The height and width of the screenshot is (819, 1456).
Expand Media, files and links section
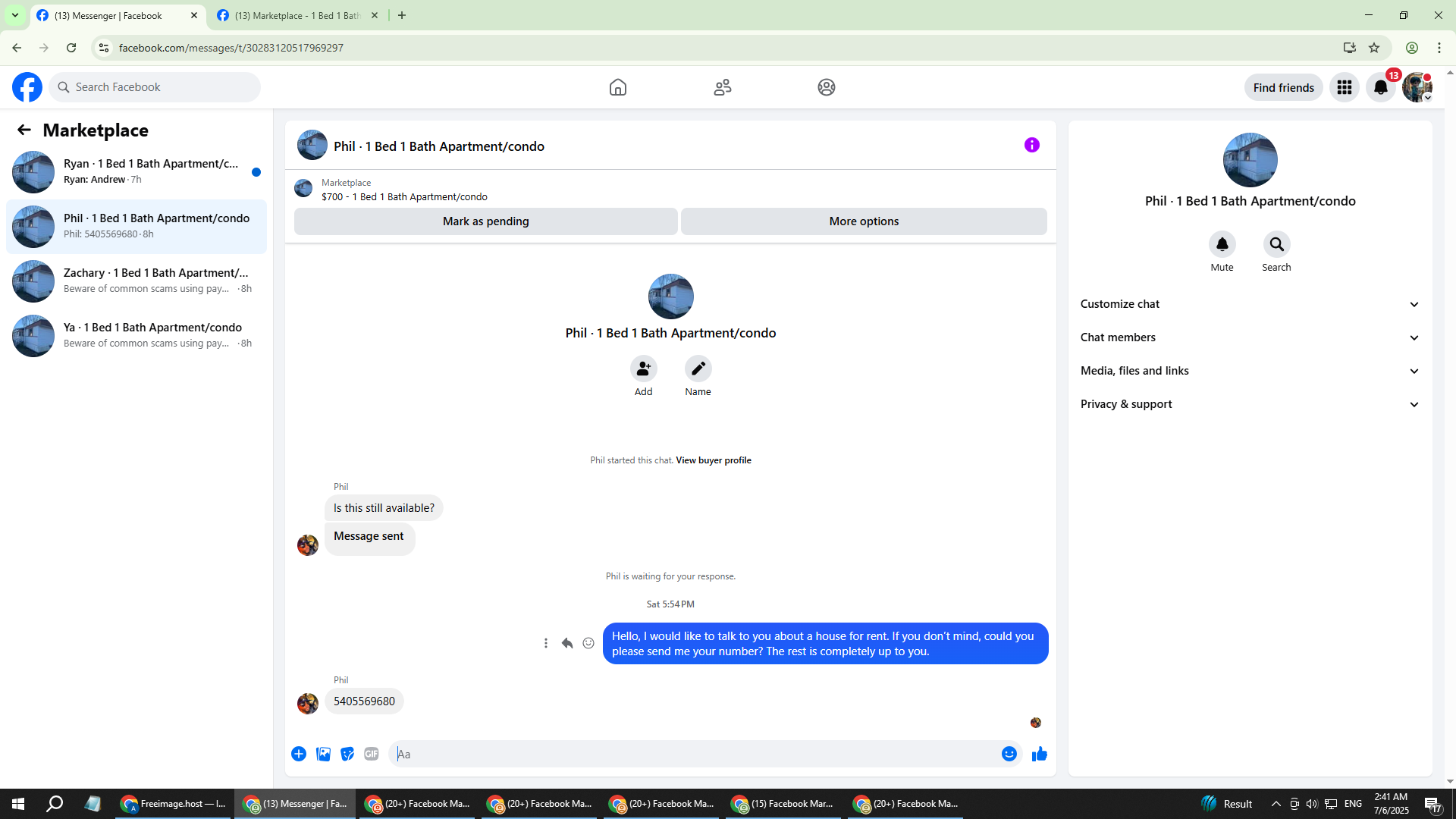coord(1249,371)
